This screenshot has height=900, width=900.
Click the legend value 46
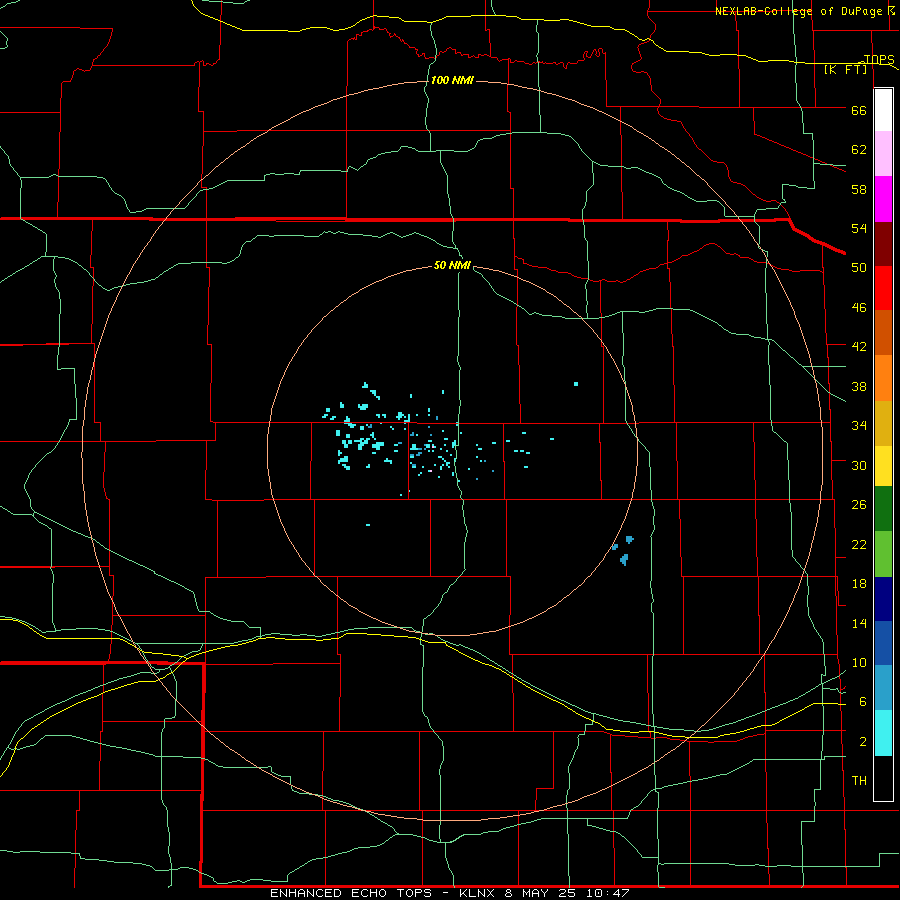click(859, 308)
